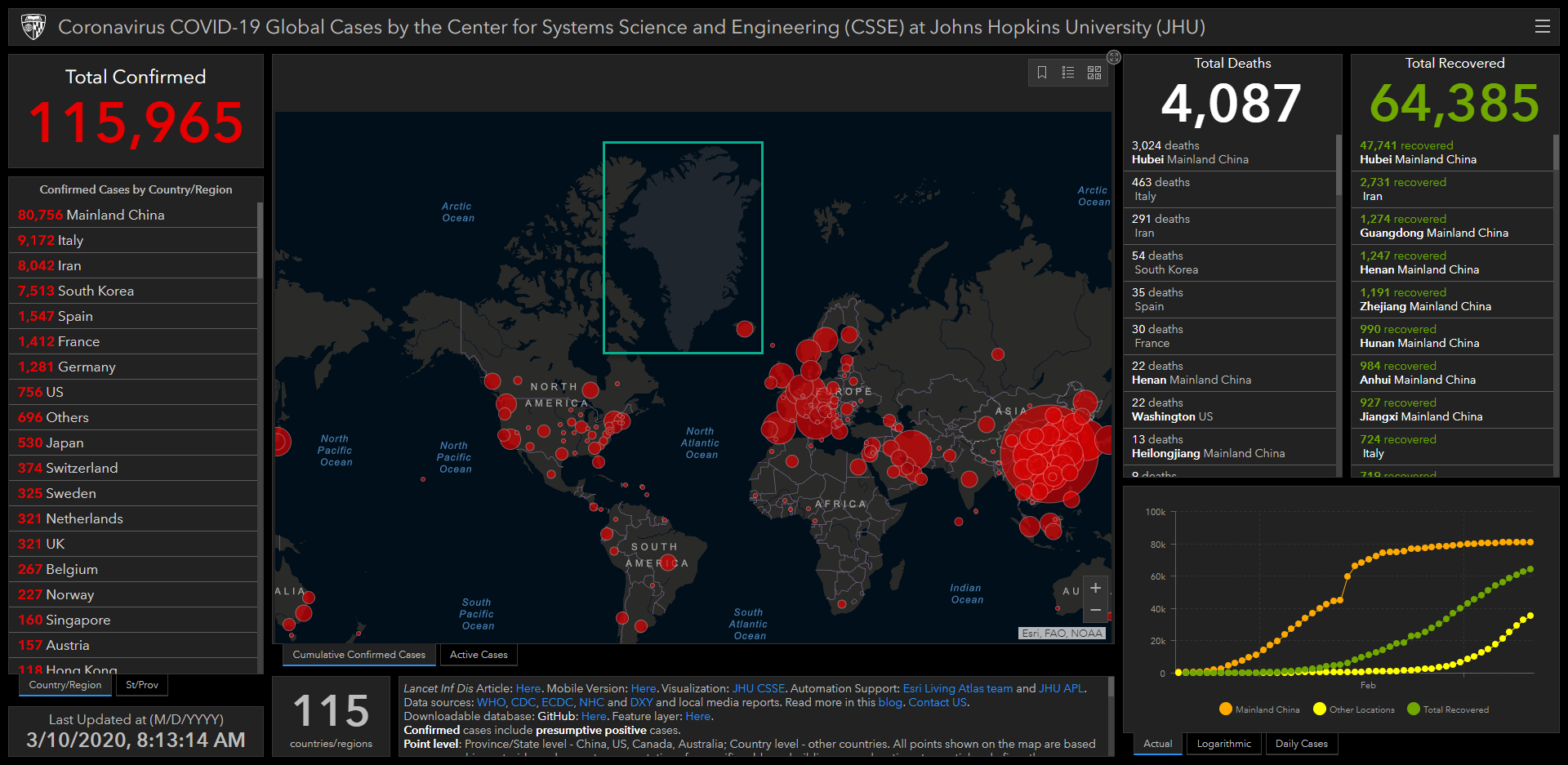Select South Korea in country list
1568x765 pixels.
(x=135, y=291)
